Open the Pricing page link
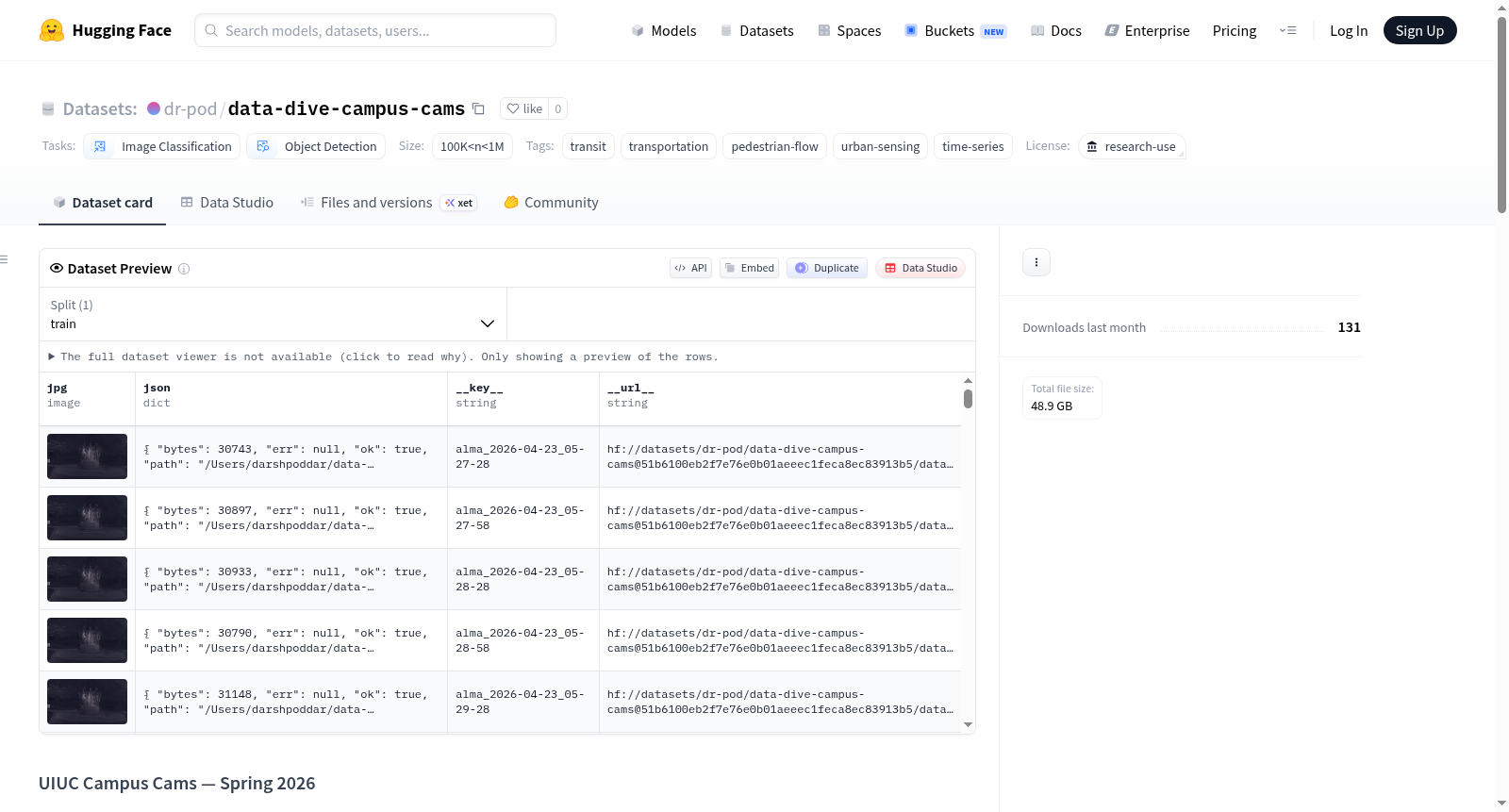 point(1235,30)
